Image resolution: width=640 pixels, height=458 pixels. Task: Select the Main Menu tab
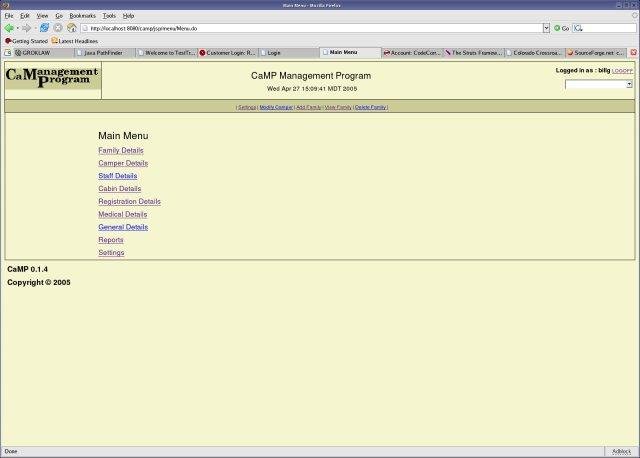351,52
